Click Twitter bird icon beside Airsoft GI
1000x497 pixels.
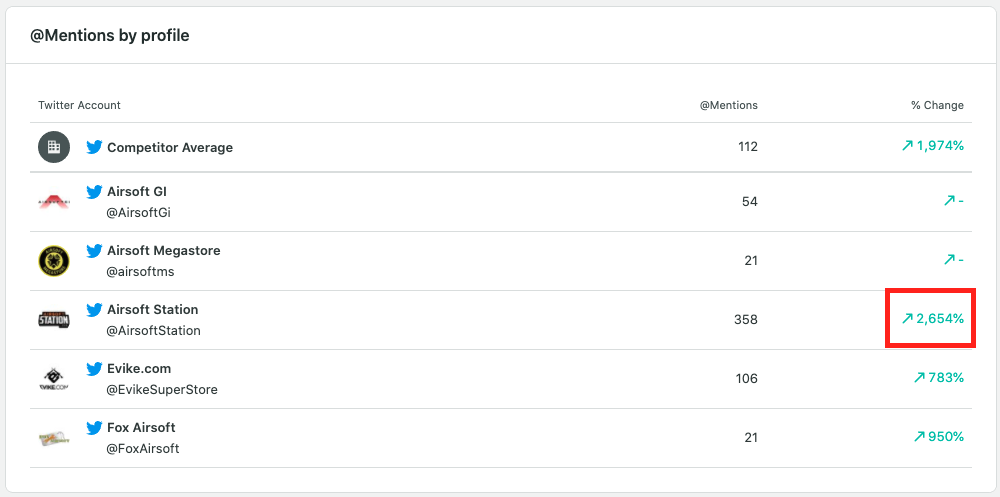point(95,192)
